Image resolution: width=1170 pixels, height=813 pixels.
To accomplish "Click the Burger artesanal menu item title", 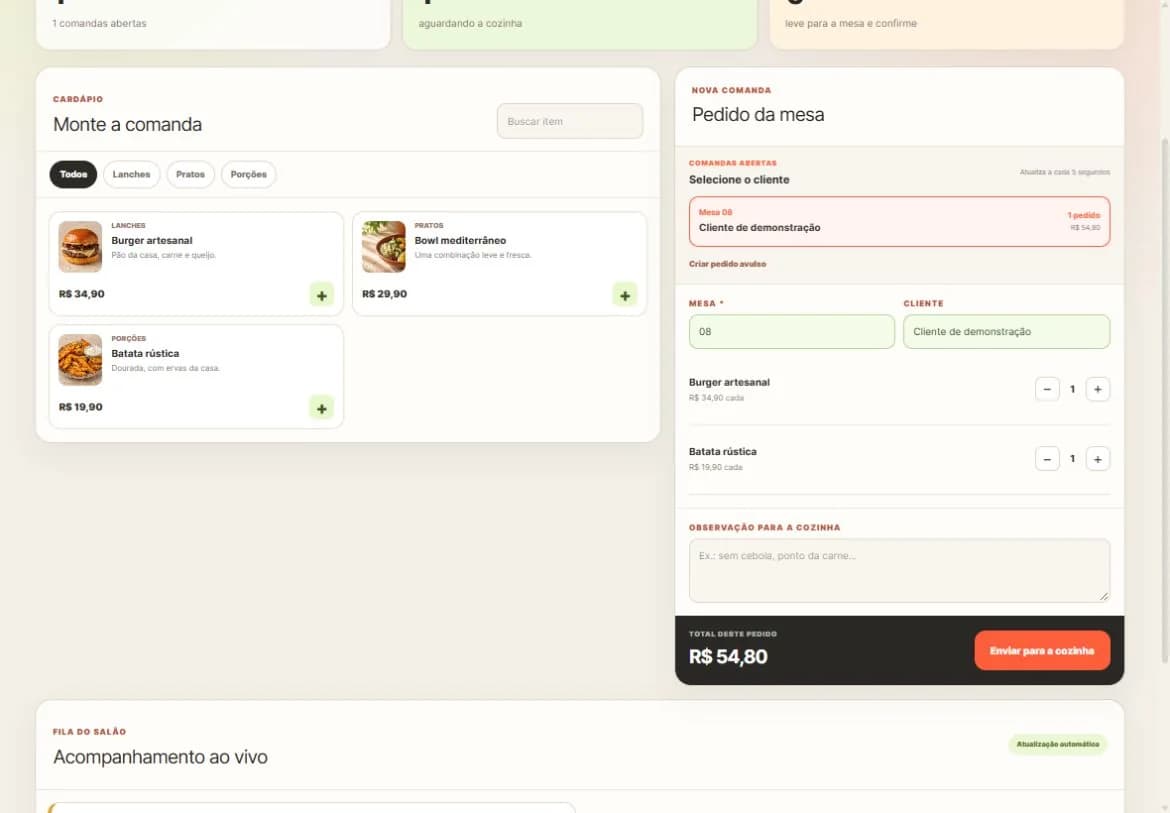I will tap(151, 240).
